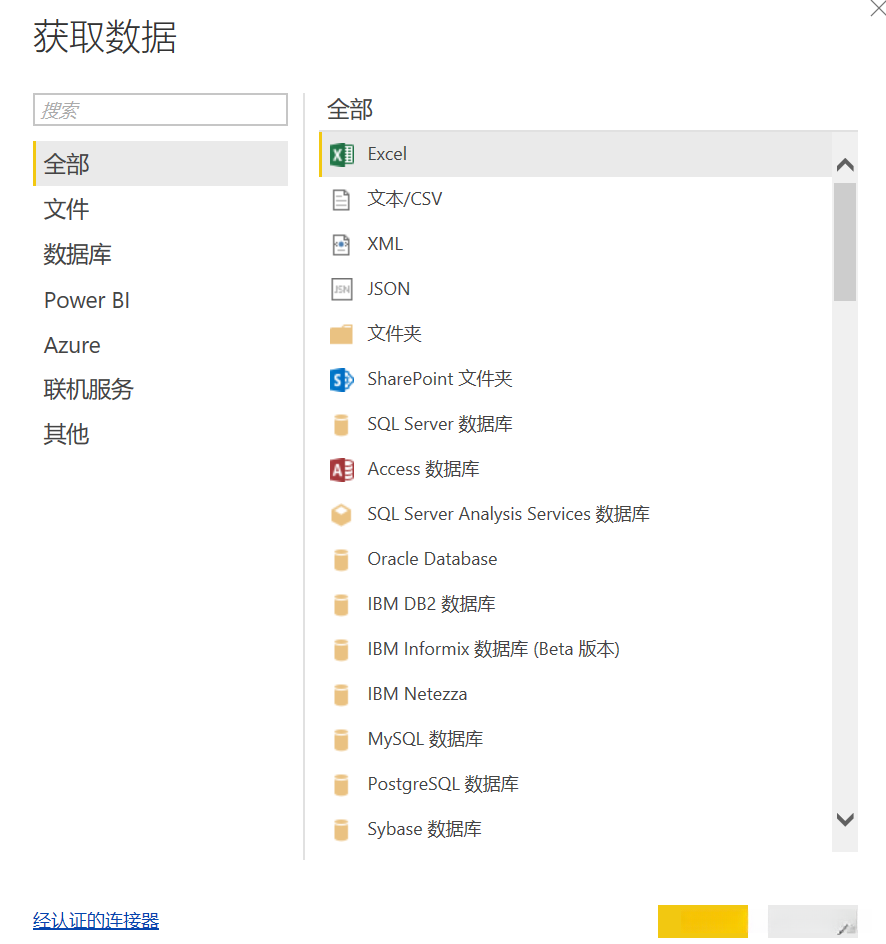The width and height of the screenshot is (886, 944).
Task: Click the Oracle Database cylinder icon
Action: pos(342,559)
